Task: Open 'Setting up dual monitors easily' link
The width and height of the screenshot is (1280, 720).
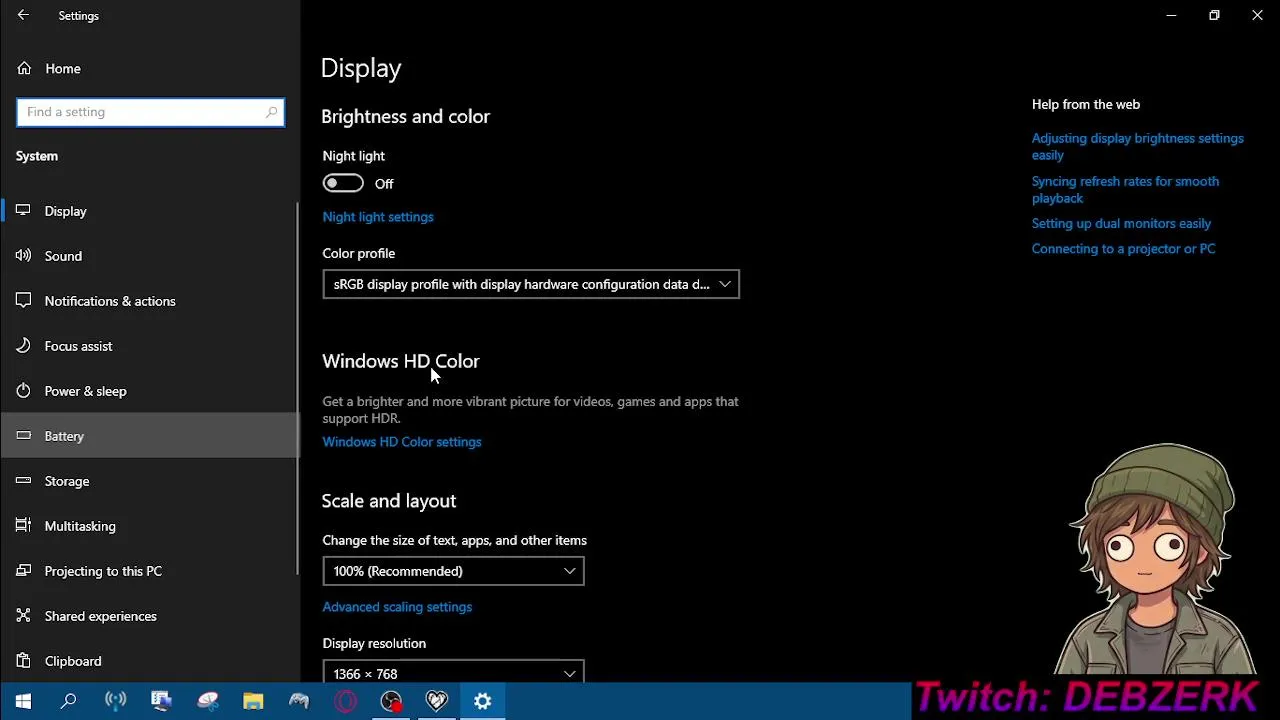Action: (1121, 224)
